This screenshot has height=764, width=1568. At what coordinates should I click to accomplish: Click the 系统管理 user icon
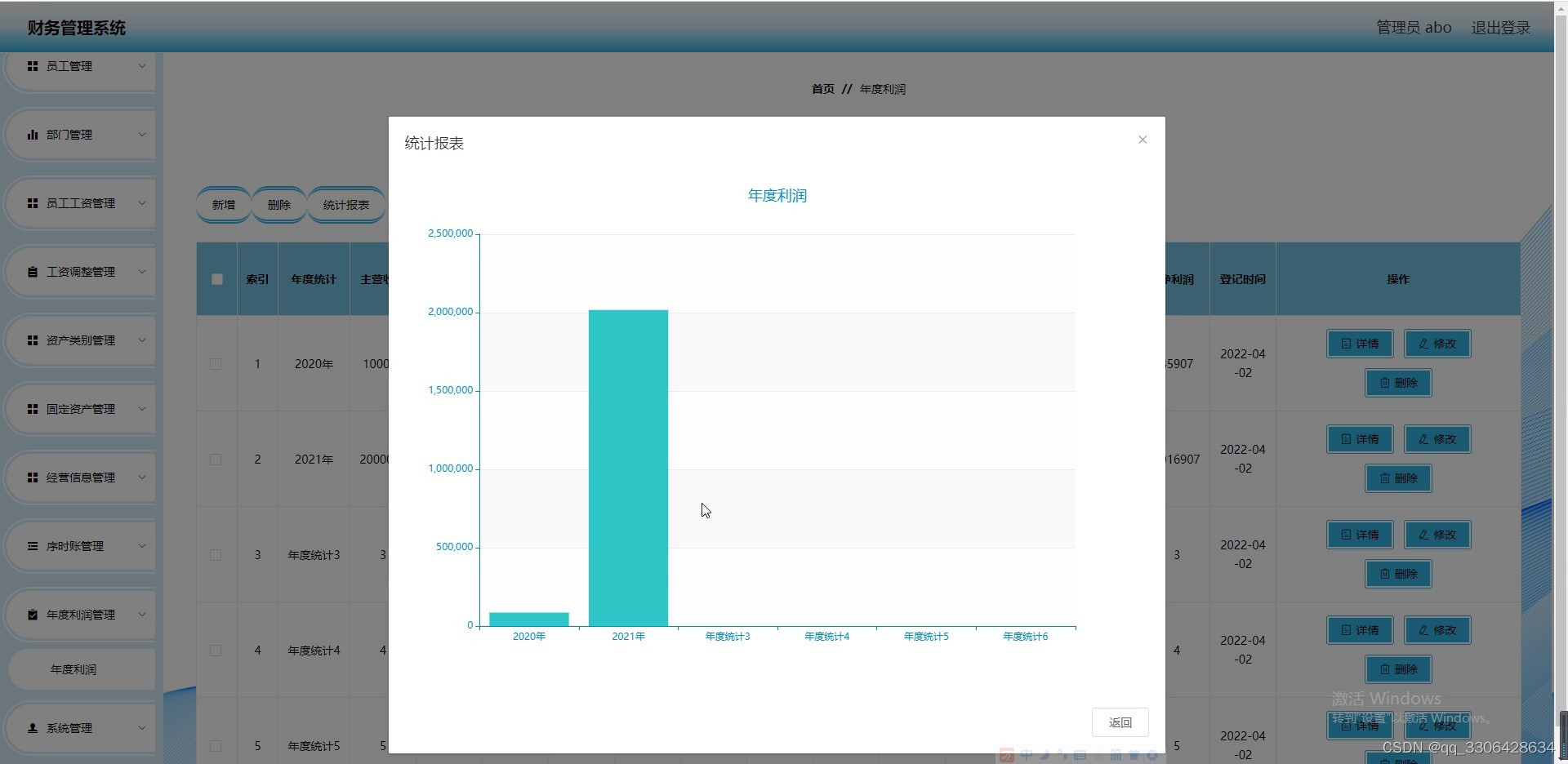(x=33, y=727)
